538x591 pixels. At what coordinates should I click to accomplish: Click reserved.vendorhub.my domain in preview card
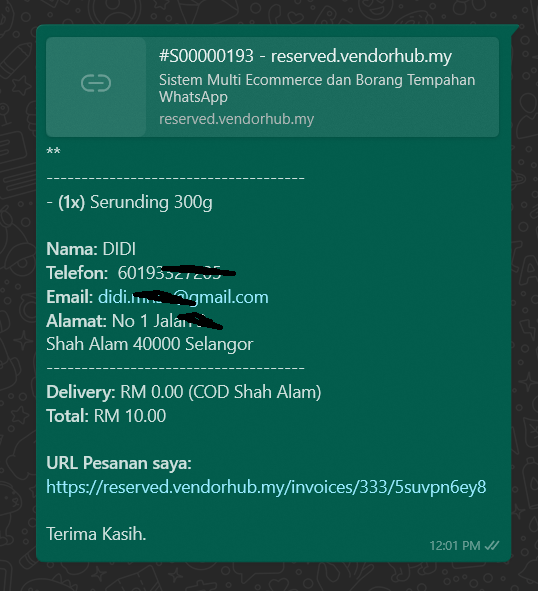point(236,119)
